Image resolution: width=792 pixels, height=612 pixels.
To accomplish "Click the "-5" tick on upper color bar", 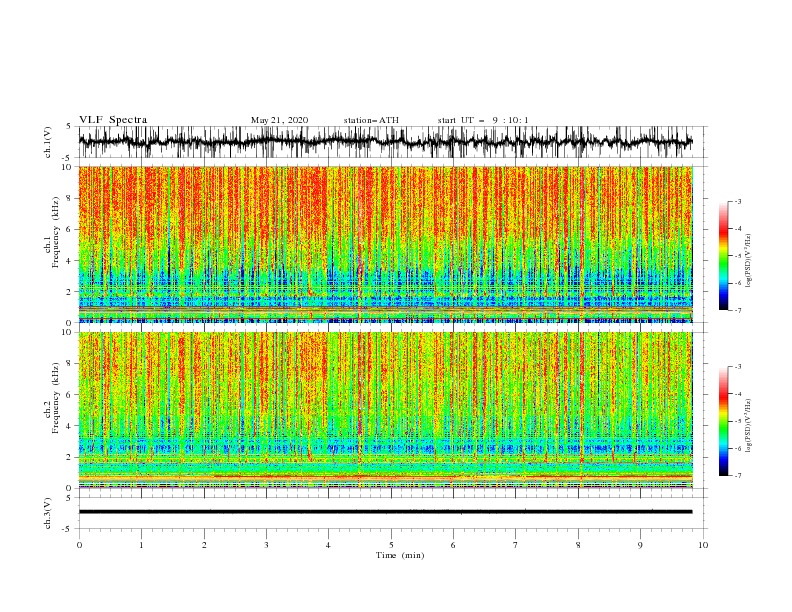I will click(x=737, y=256).
